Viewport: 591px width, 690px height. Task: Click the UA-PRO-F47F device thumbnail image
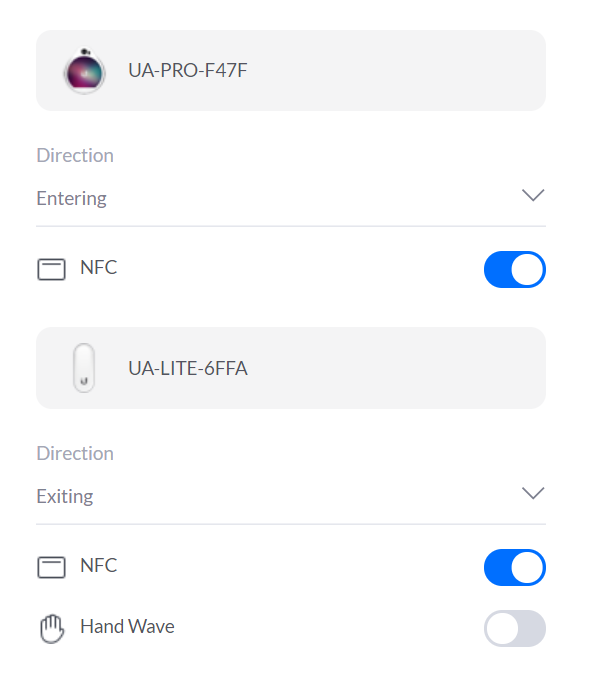tap(84, 70)
